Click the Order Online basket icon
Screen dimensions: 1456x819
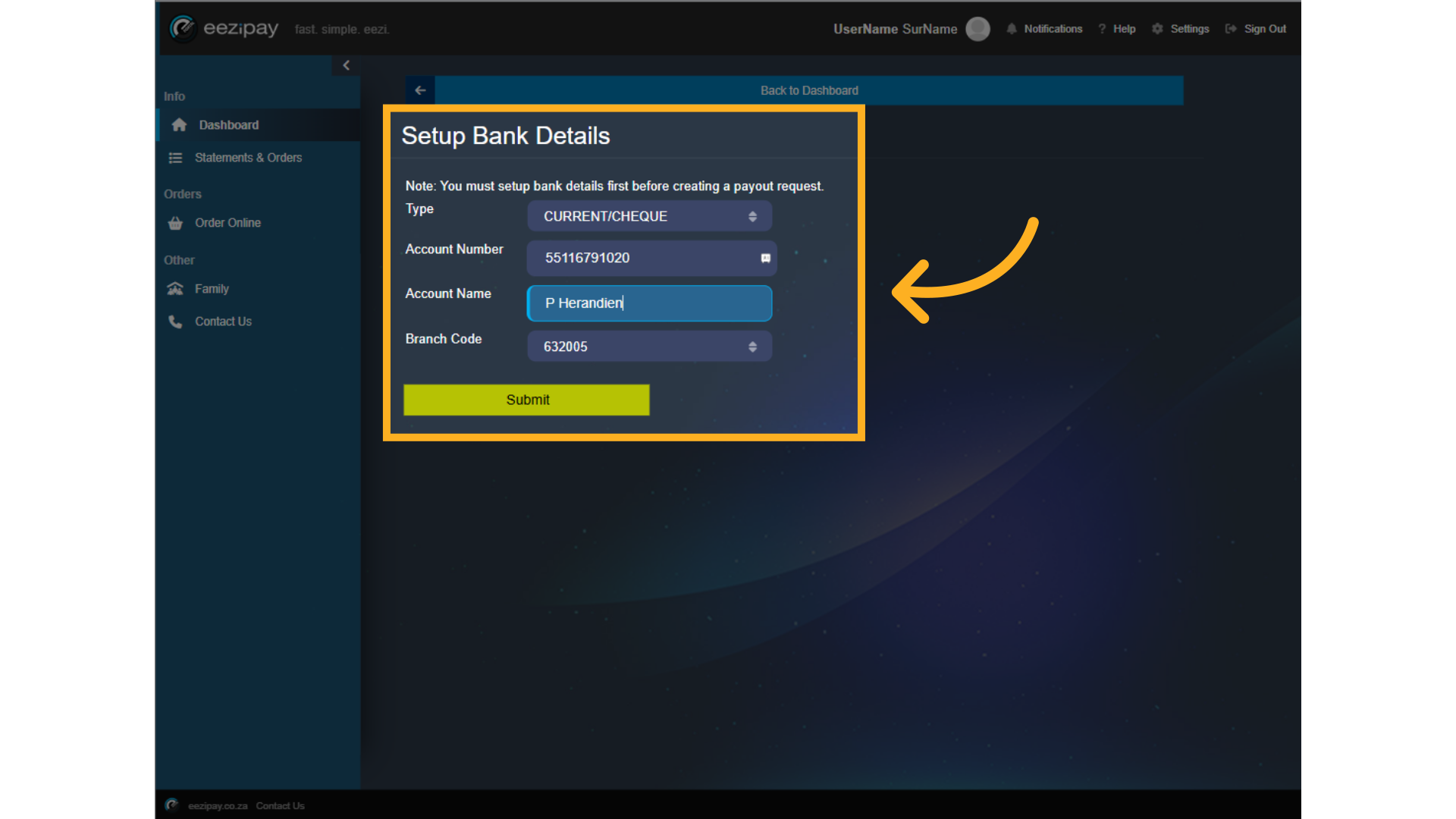tap(175, 223)
